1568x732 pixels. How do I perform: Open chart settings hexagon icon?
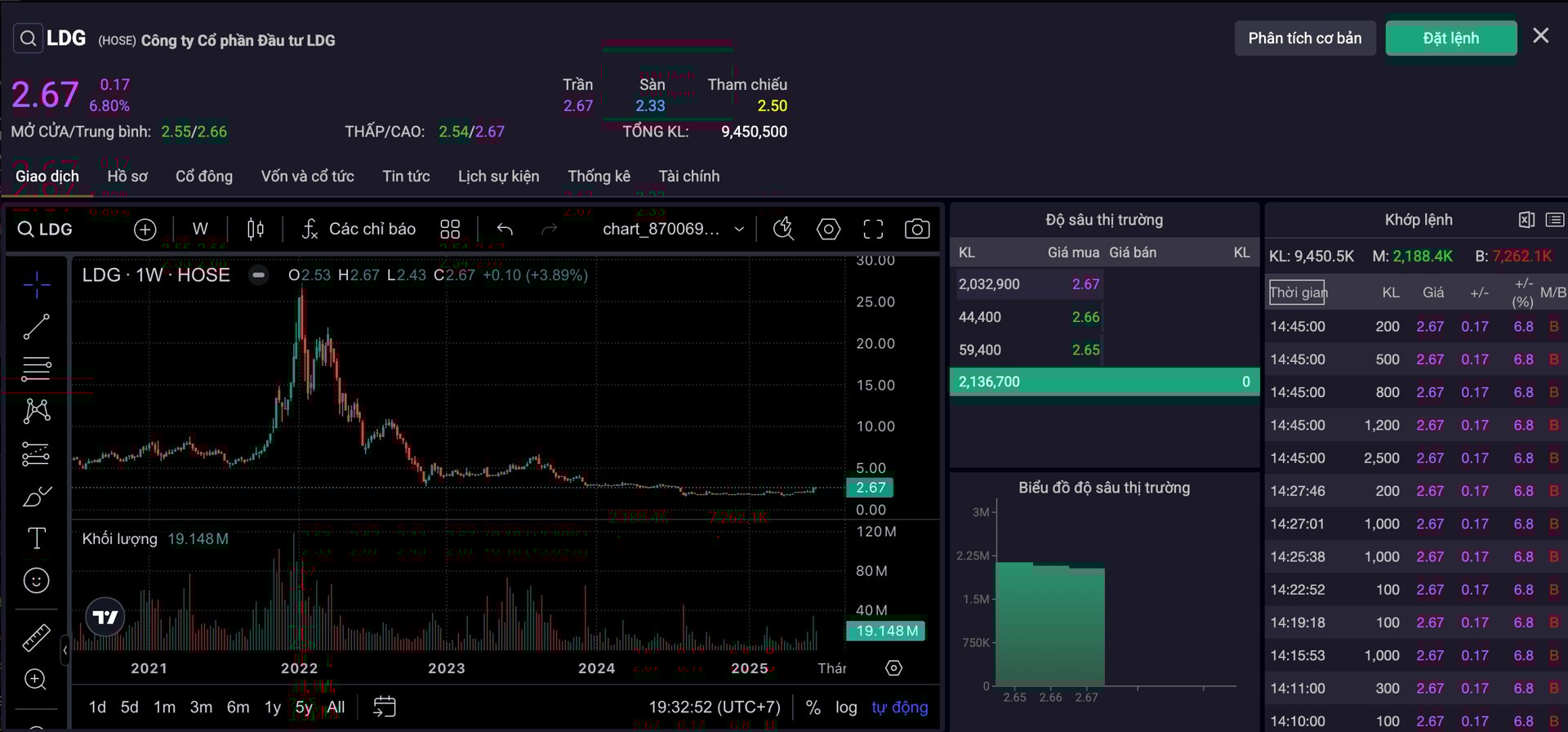pos(828,230)
